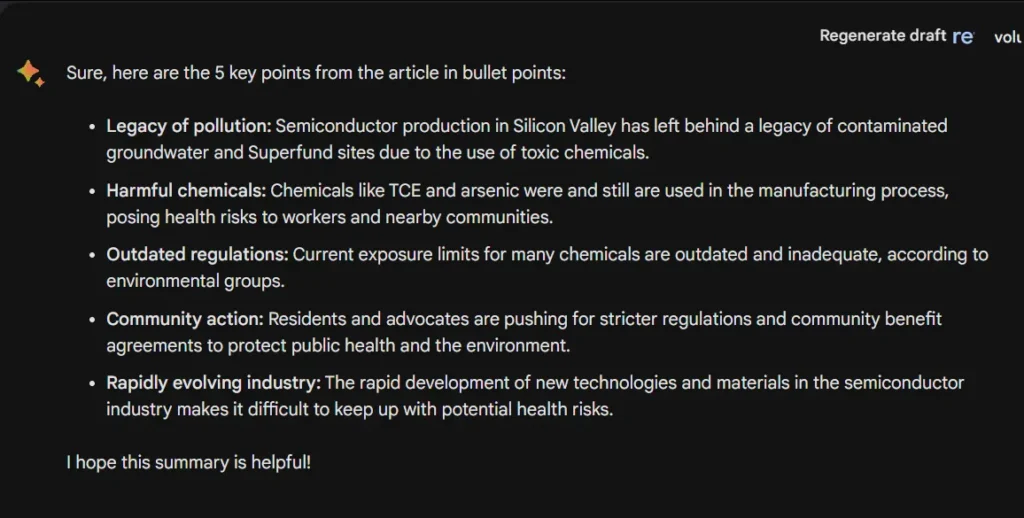Click the 'volu' read-aloud icon
Viewport: 1024px width, 518px height.
point(1008,38)
